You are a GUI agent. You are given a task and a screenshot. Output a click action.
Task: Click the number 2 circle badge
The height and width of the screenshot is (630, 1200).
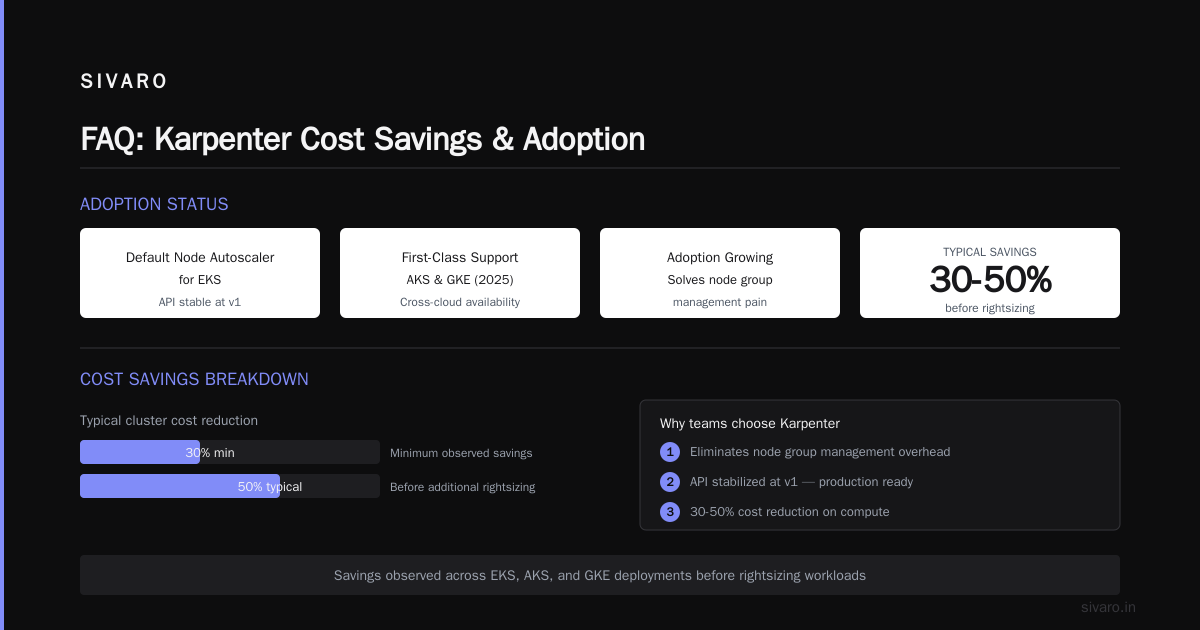pos(670,482)
